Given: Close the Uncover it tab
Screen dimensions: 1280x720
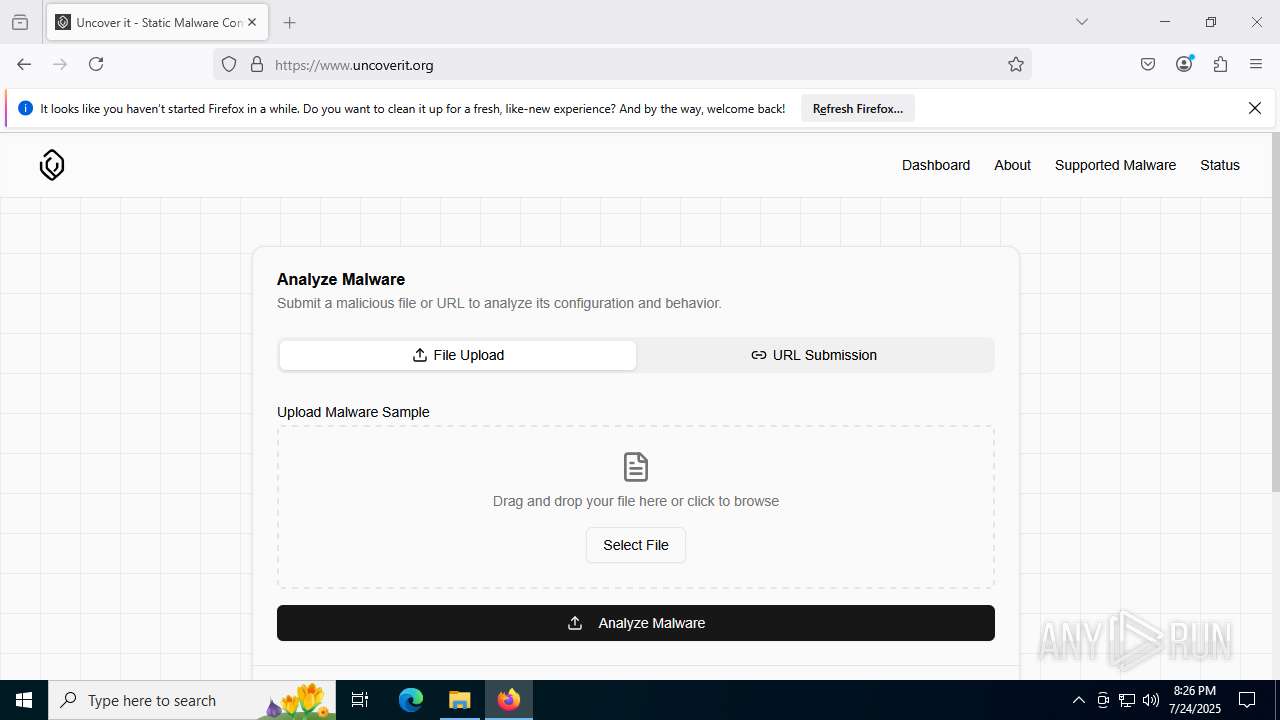Looking at the screenshot, I should click(252, 22).
